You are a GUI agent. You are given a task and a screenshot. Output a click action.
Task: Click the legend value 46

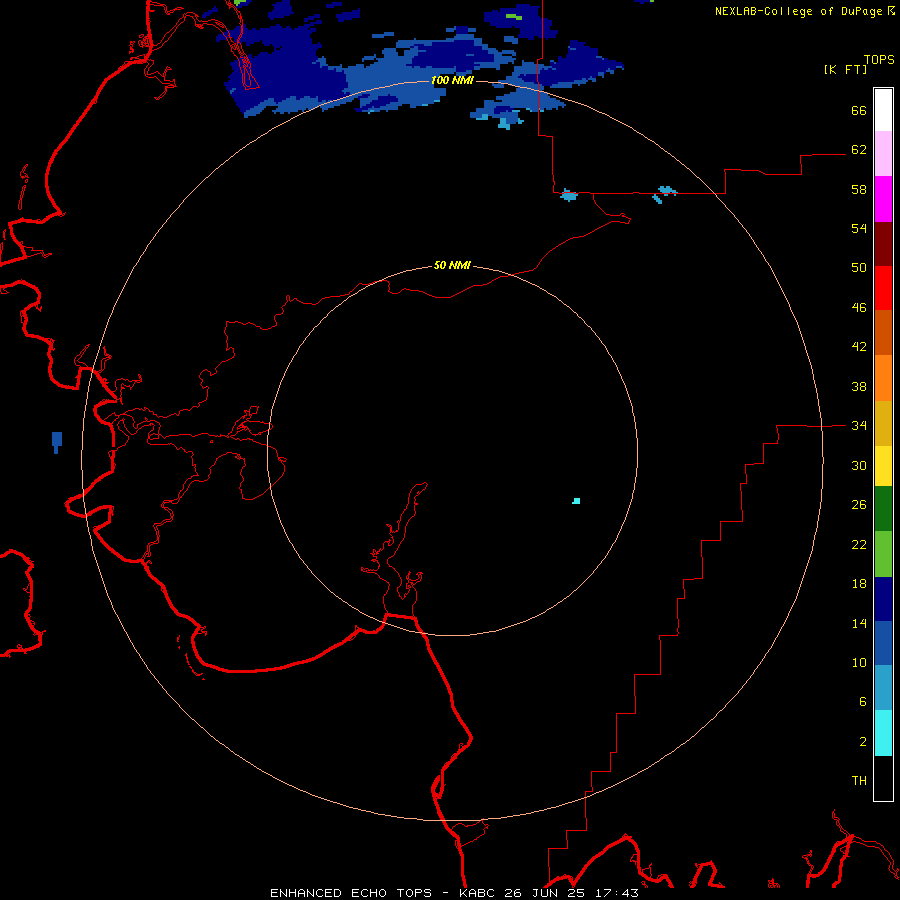[859, 308]
